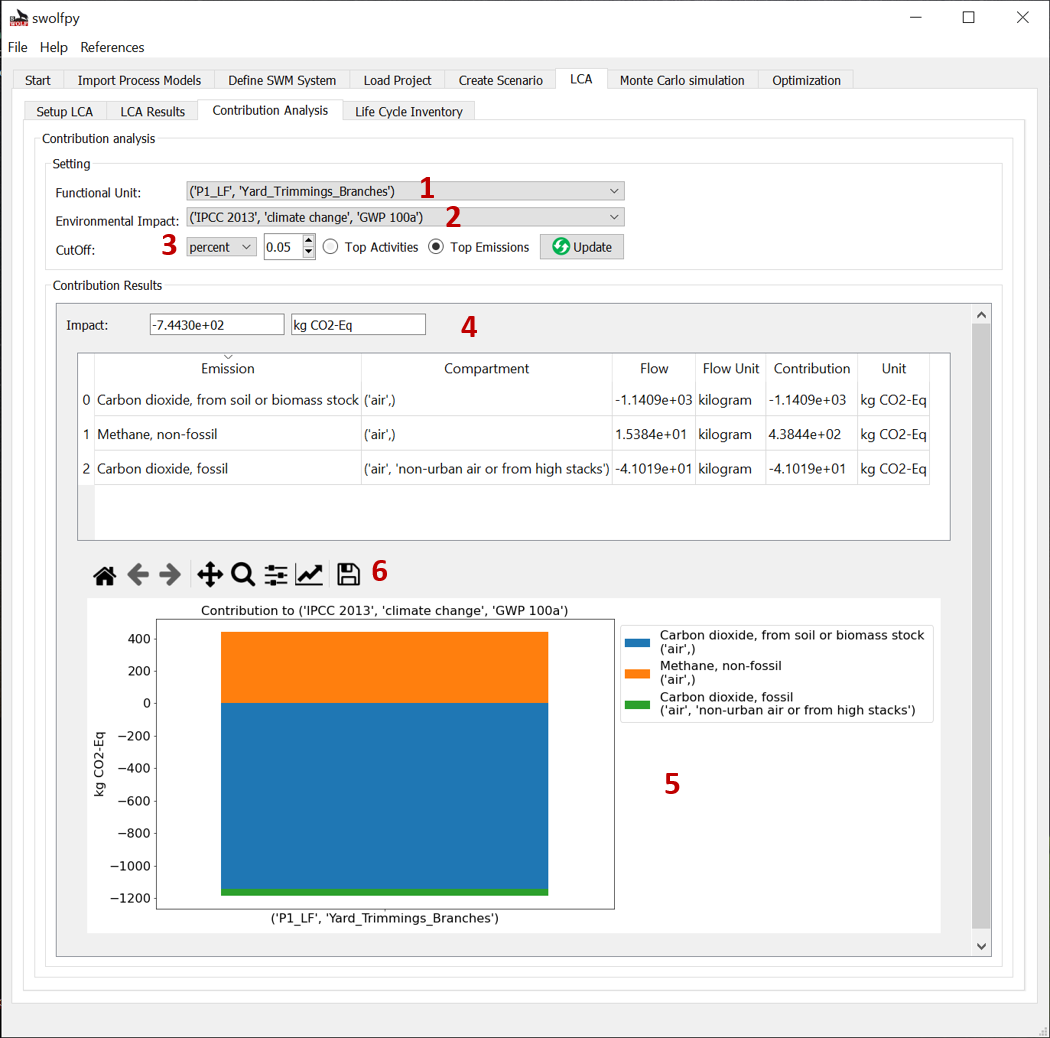Switch to the Import Process Models tab
This screenshot has width=1050, height=1038.
139,80
